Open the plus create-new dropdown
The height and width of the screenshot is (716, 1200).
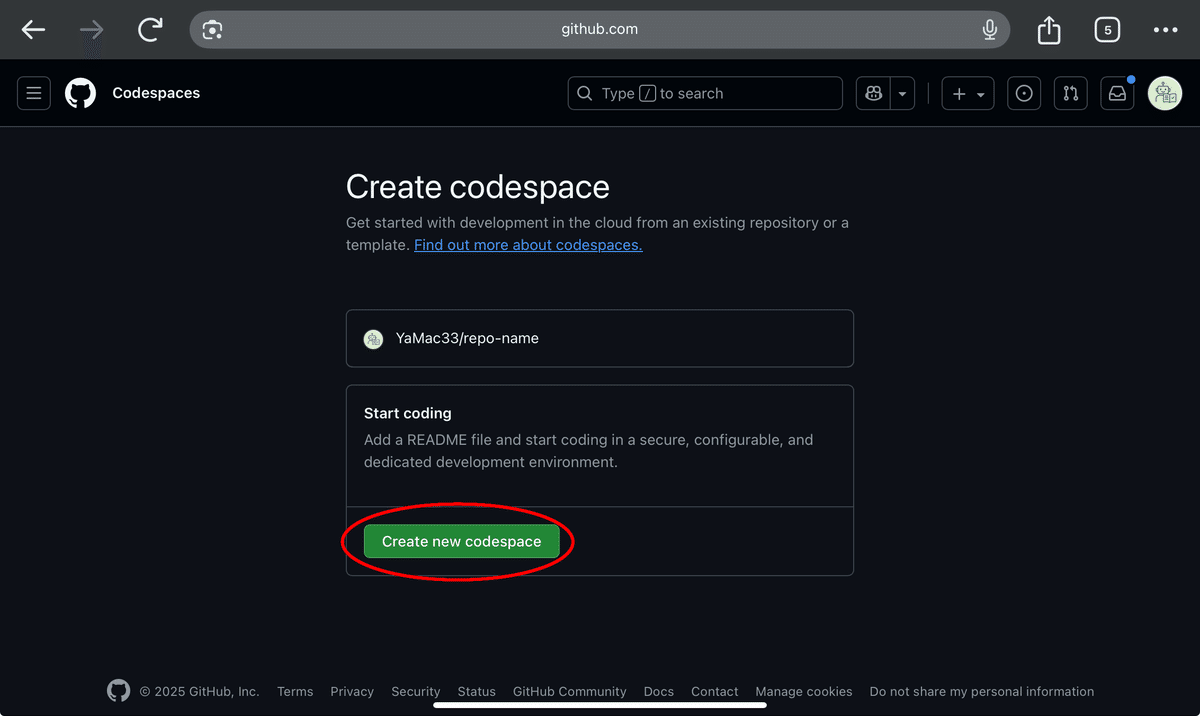(967, 93)
